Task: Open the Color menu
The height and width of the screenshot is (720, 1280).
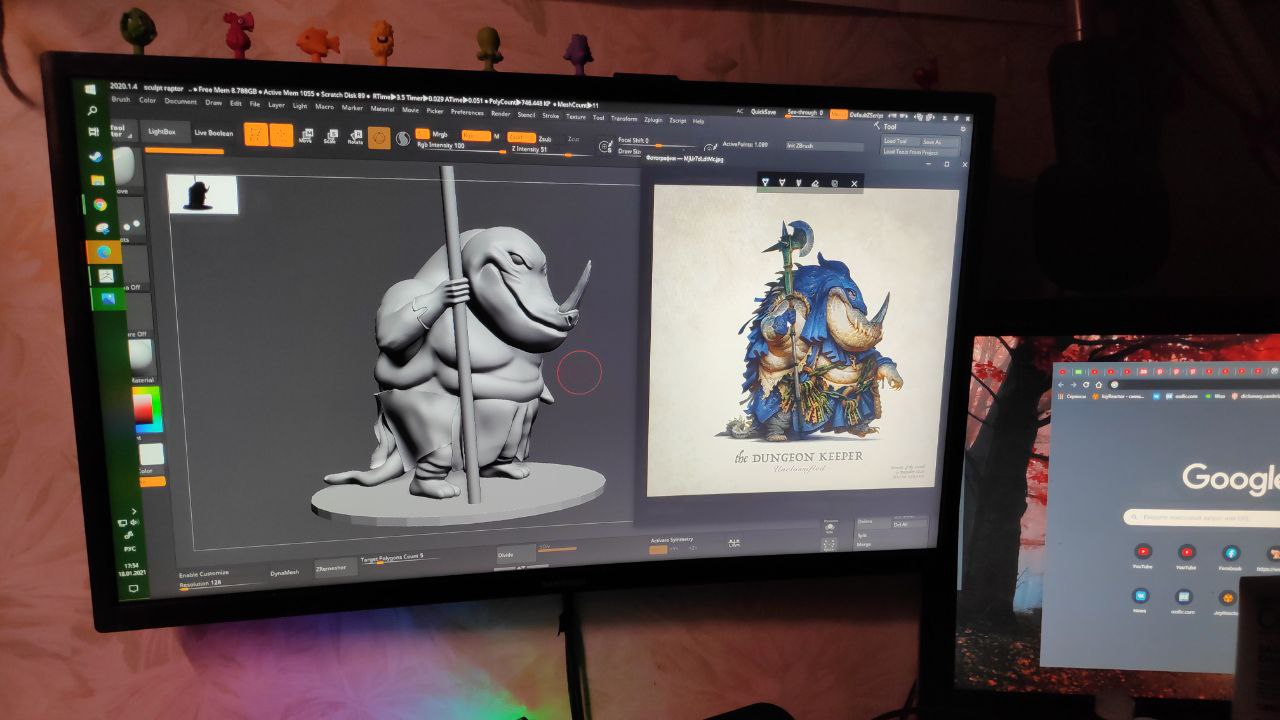Action: point(147,100)
